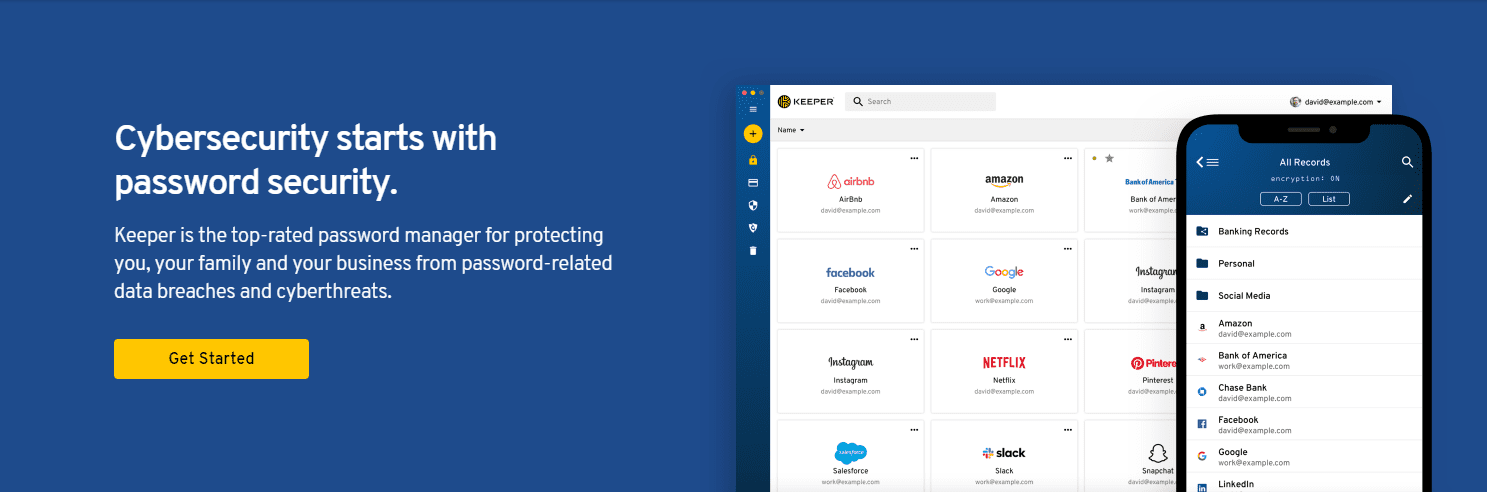Open the LinkedIn record on phone
Screen dimensions: 1487x492
coord(1303,483)
